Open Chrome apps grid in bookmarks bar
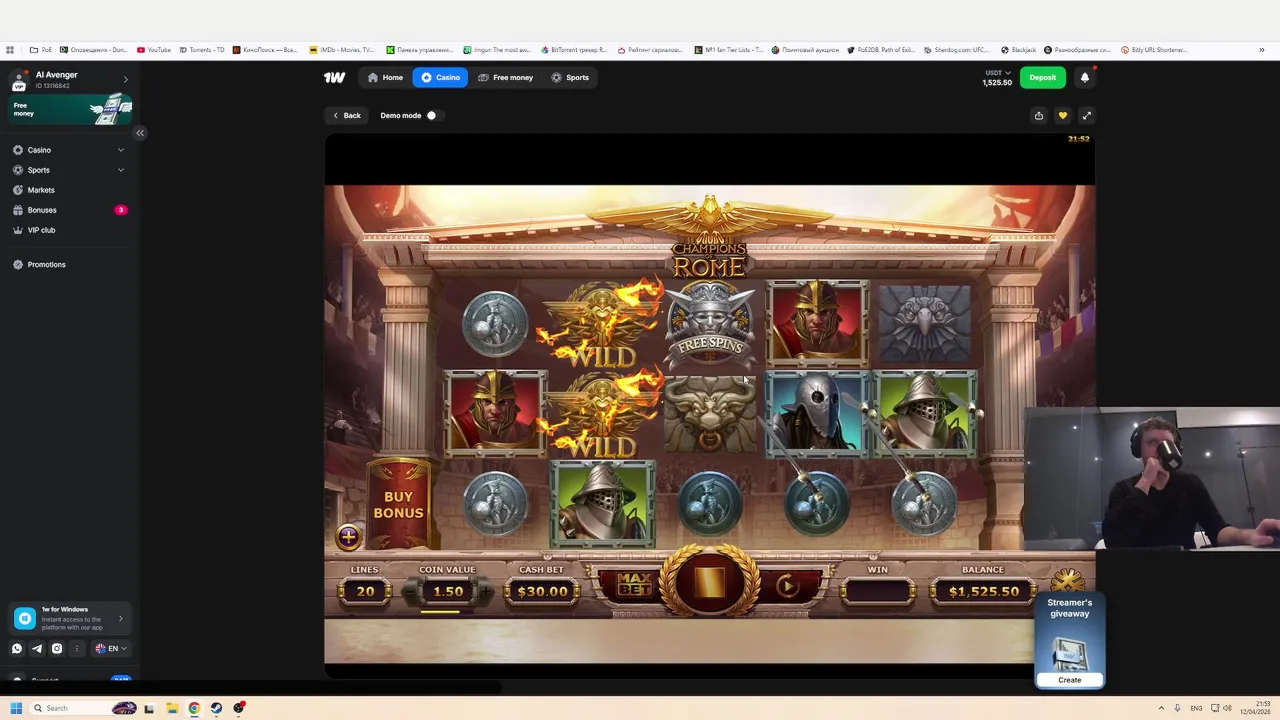The width and height of the screenshot is (1280, 720). click(x=10, y=50)
